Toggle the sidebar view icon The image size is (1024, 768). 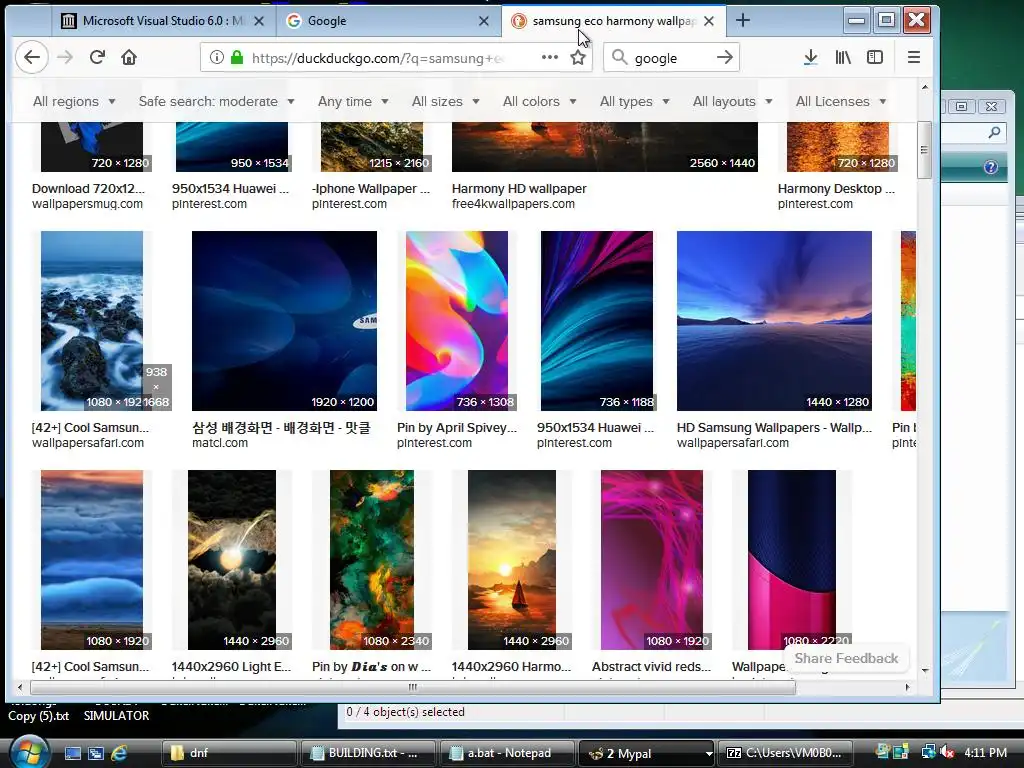pos(875,57)
